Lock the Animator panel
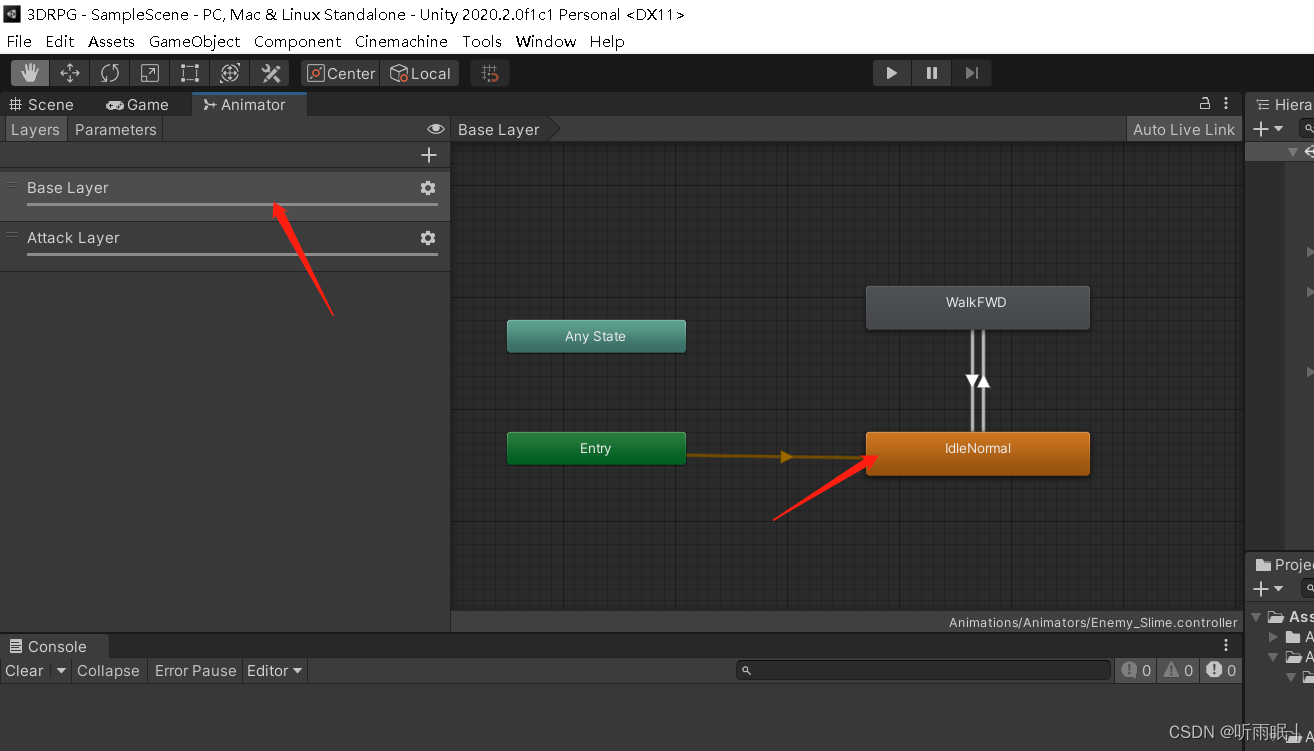 tap(1205, 104)
